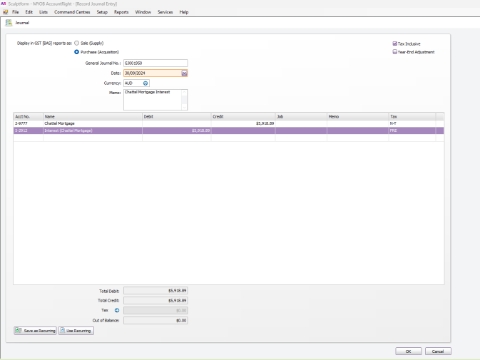Select the Interest (Chattel Mortgage) row name cell

(x=93, y=131)
